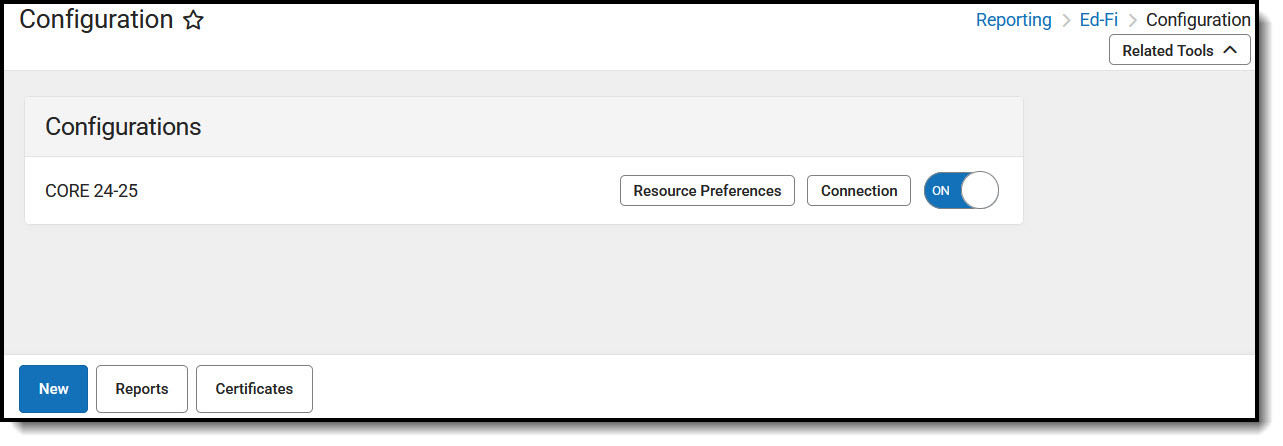
Task: Click the separator arrow between Reporting and Ed-Fi
Action: [1066, 21]
